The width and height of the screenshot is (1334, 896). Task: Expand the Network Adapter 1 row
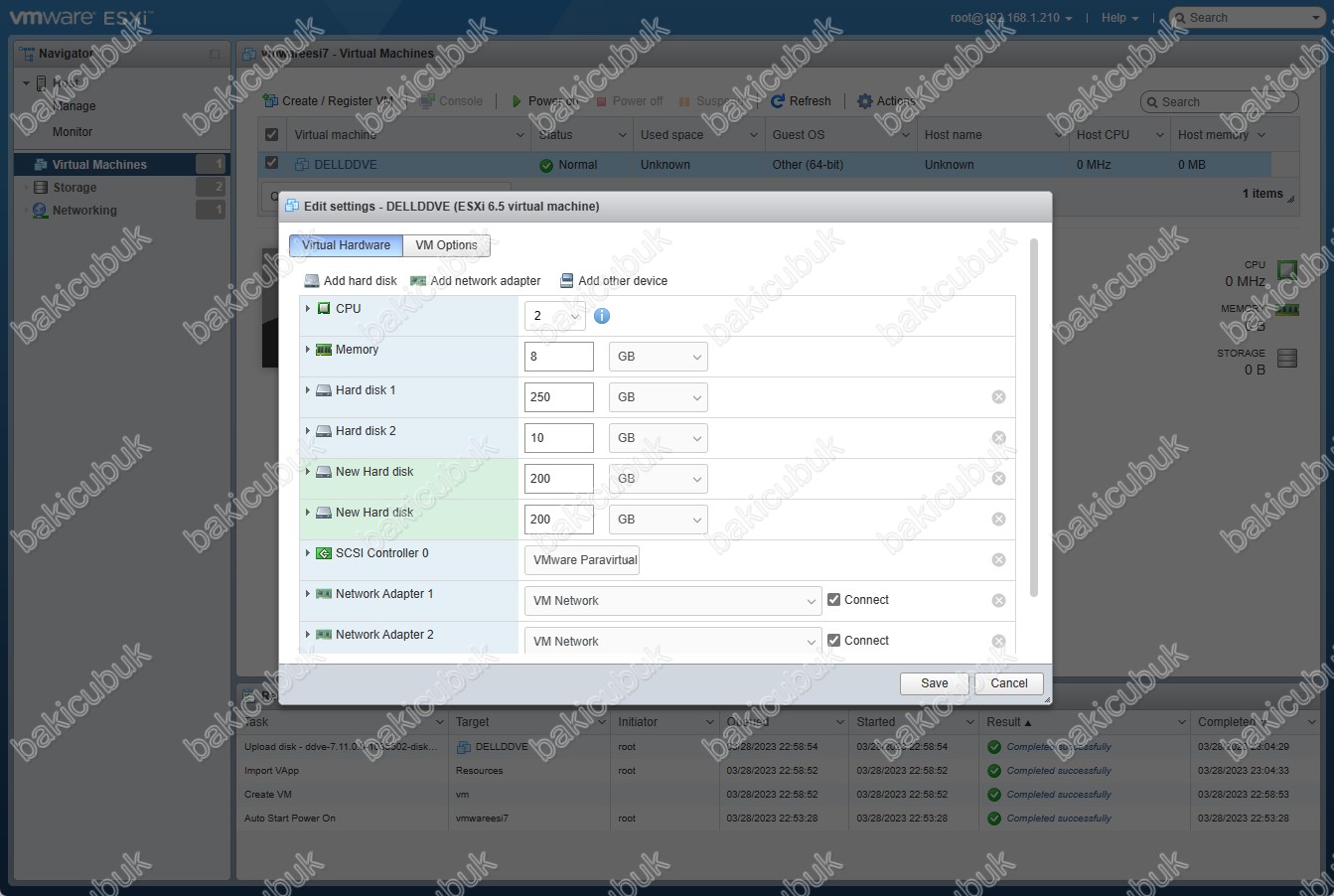pos(308,594)
